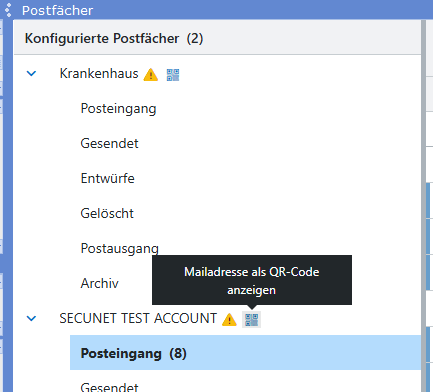Collapse the Krankenhaus mailbox tree
This screenshot has height=392, width=433.
31,73
